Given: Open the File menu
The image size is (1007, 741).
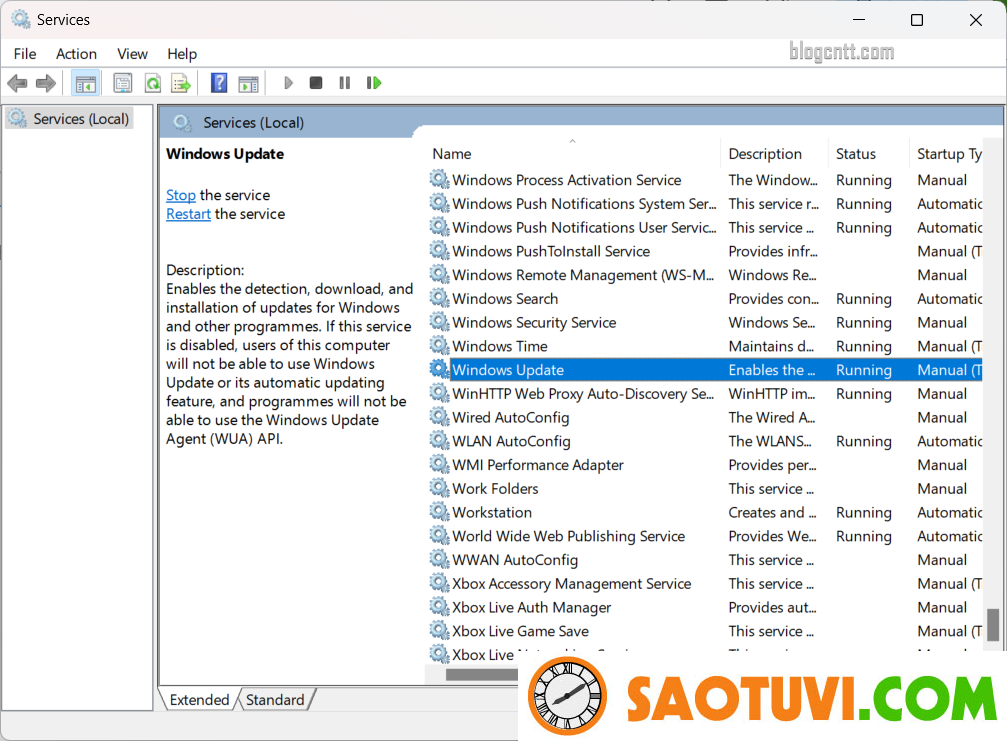Looking at the screenshot, I should coord(25,54).
